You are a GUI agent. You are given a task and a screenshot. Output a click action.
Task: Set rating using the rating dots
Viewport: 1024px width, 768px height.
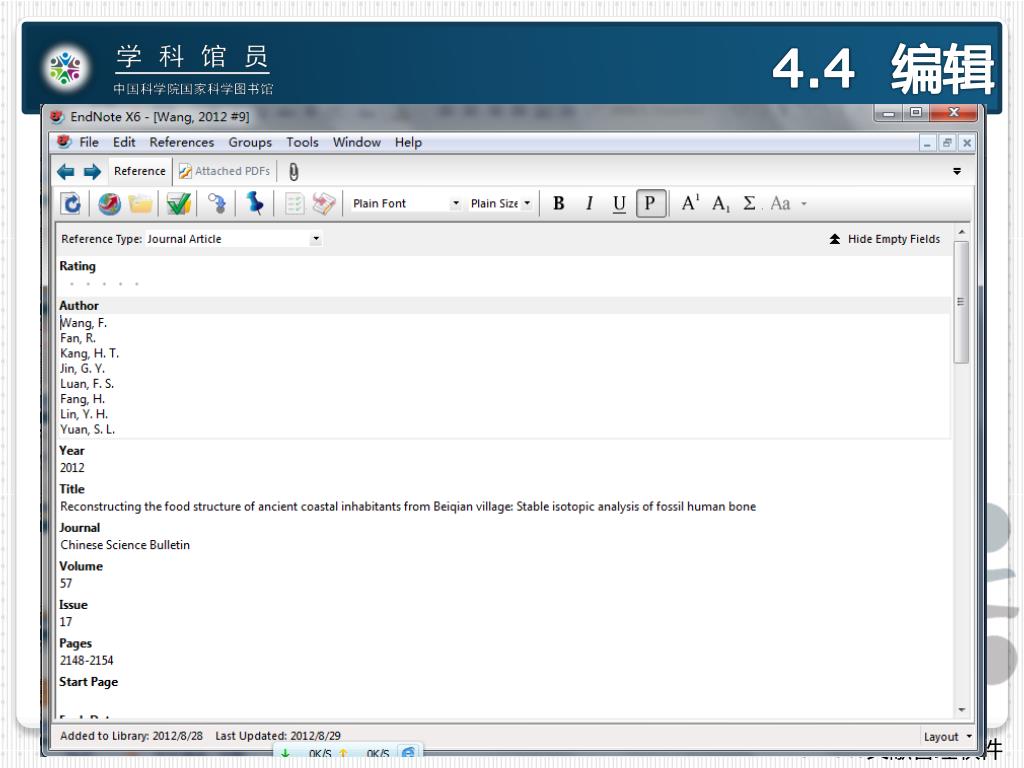pyautogui.click(x=104, y=284)
